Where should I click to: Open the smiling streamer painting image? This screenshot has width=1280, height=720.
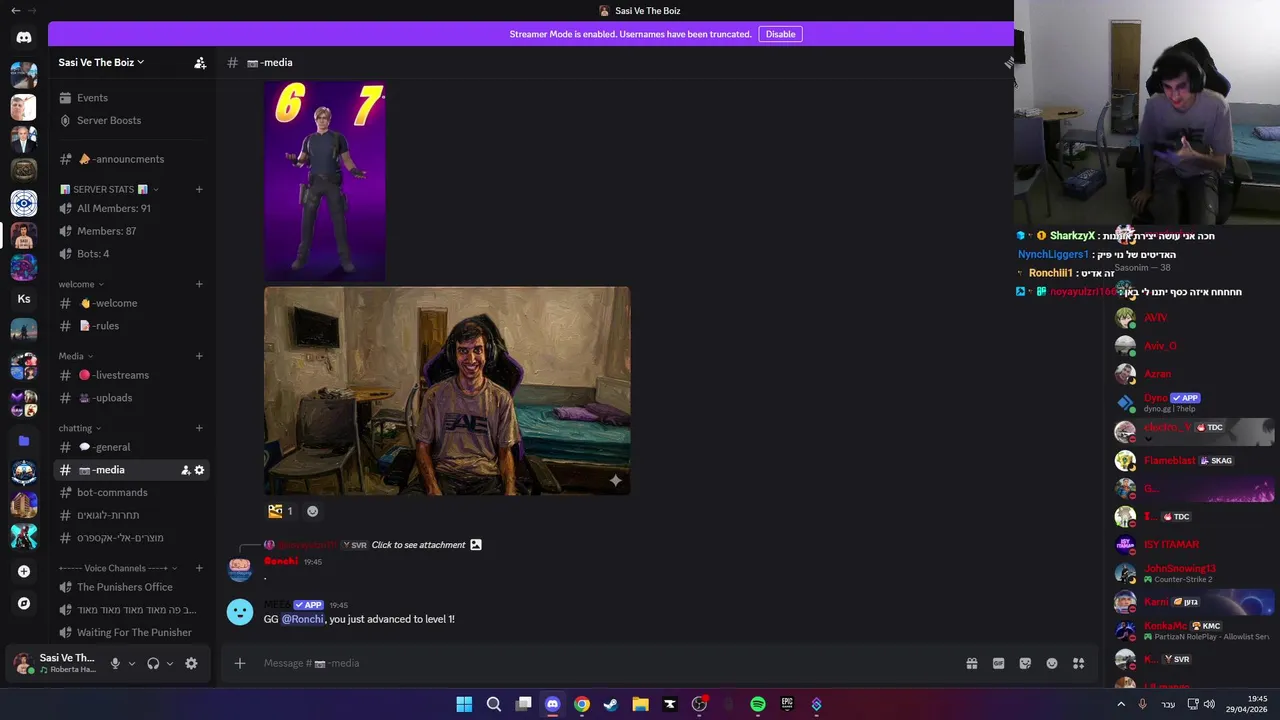[x=447, y=391]
